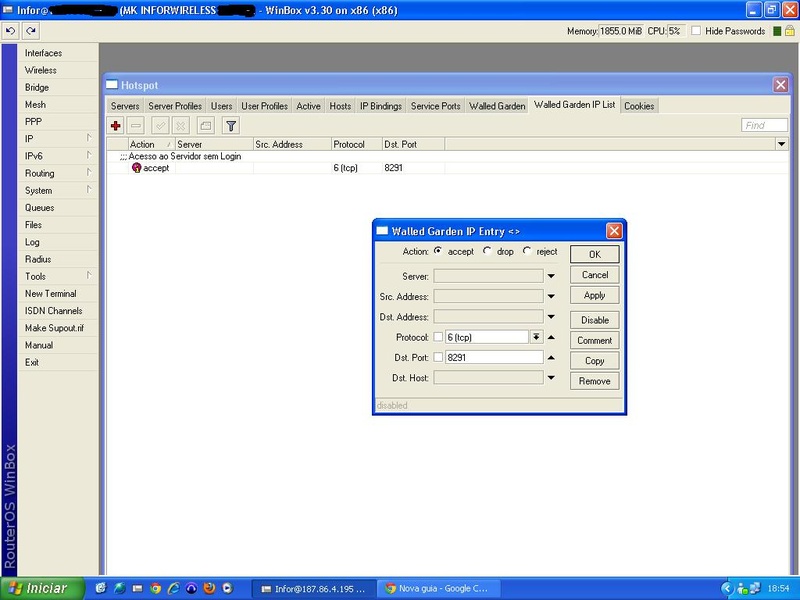Open Internet Explorer icon in quick launch

coord(173,588)
